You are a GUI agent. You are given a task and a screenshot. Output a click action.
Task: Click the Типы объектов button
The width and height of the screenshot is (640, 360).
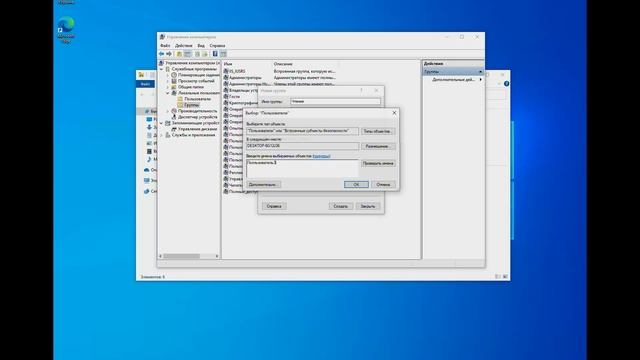click(x=378, y=131)
